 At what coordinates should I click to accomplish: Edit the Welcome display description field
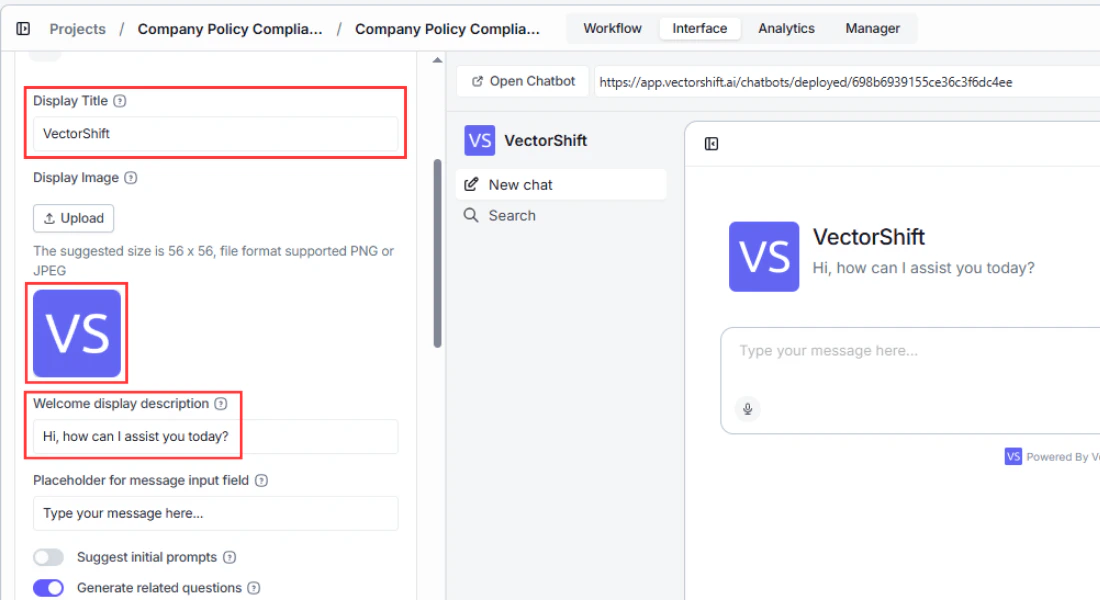coord(215,436)
